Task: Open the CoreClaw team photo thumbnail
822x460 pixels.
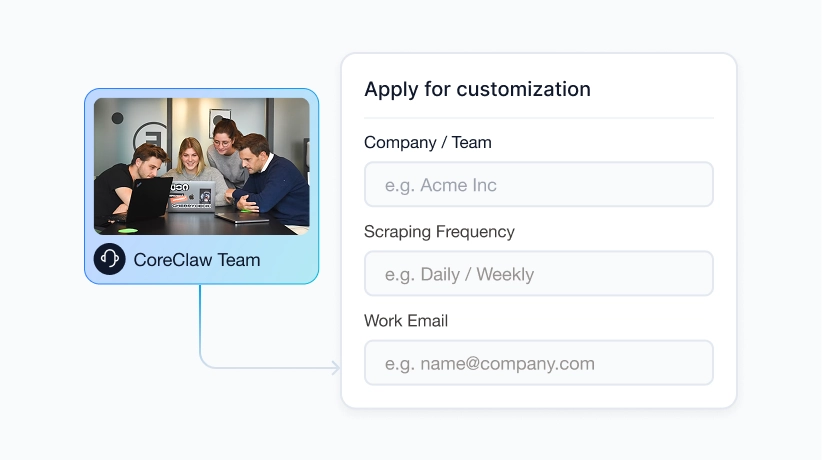Action: point(202,166)
